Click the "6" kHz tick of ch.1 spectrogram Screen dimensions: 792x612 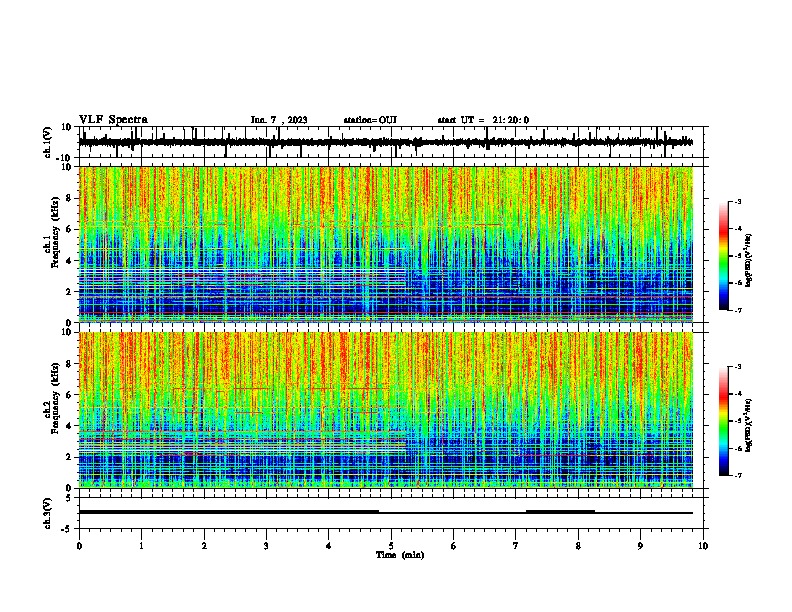69,230
